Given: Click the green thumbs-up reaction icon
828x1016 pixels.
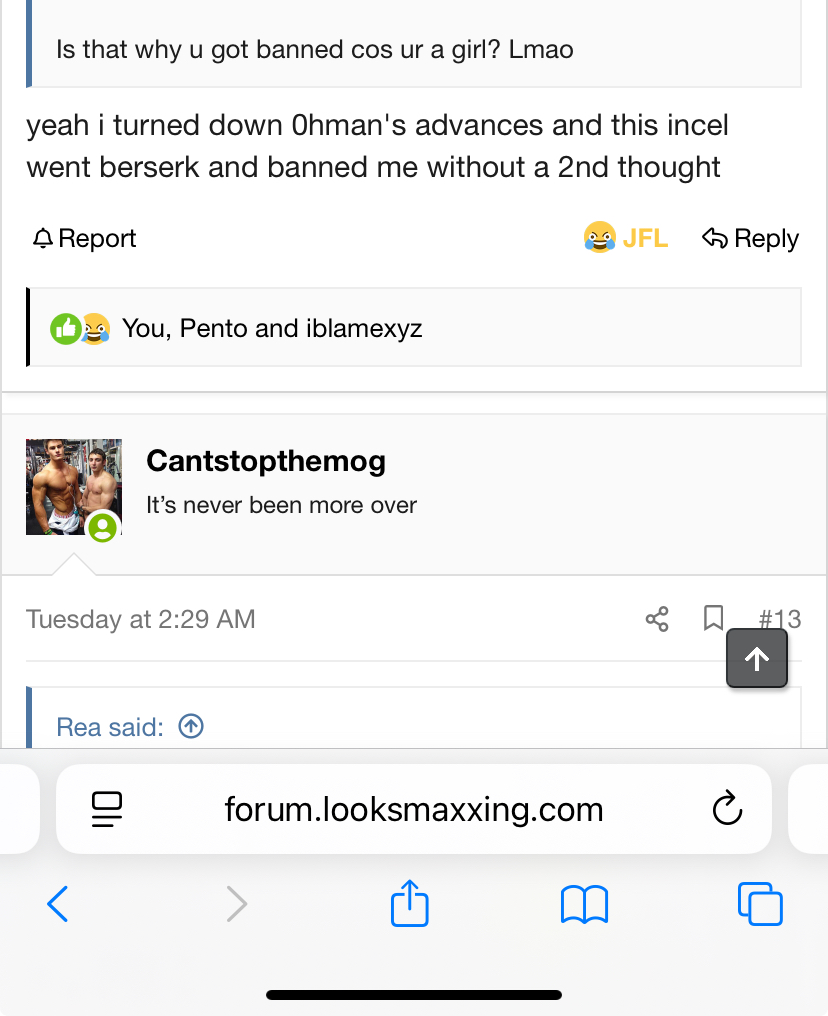Looking at the screenshot, I should click(x=65, y=328).
